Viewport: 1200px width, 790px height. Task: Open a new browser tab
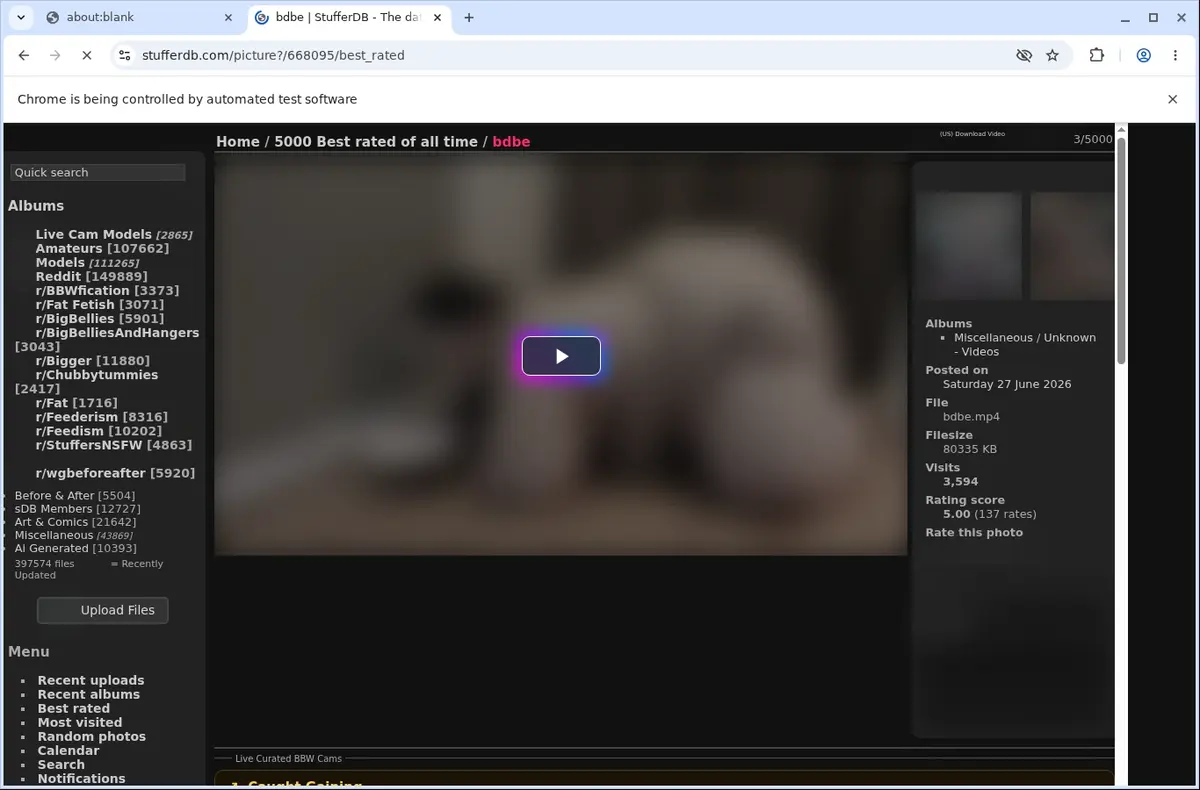coord(469,17)
